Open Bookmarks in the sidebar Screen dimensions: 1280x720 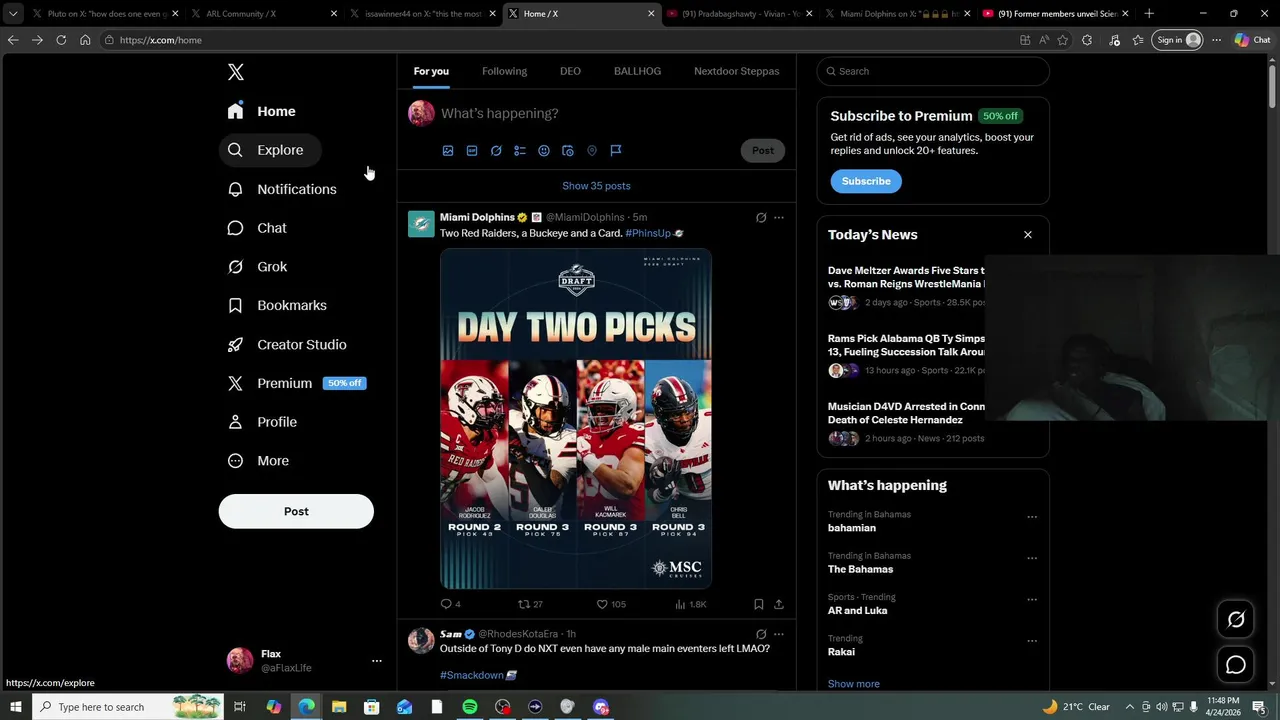click(277, 305)
